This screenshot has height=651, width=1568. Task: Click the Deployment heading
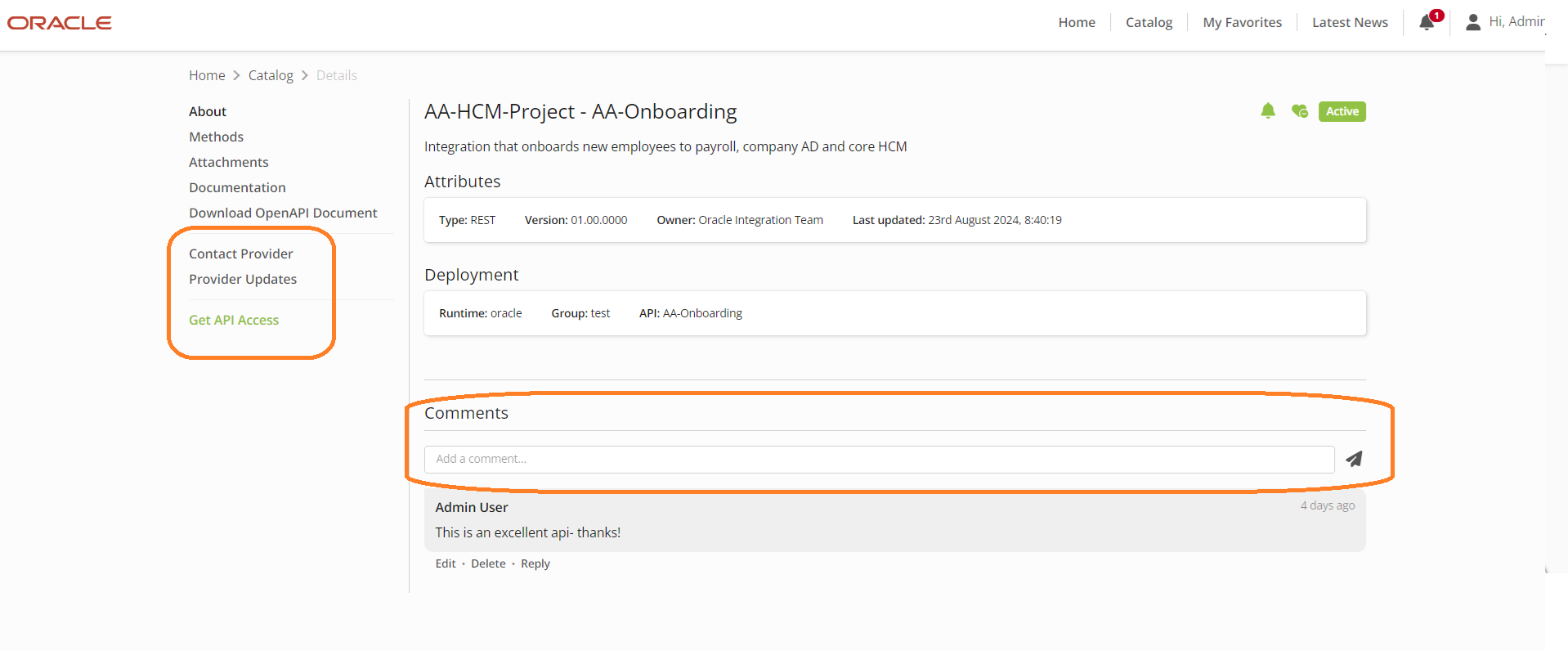(471, 275)
